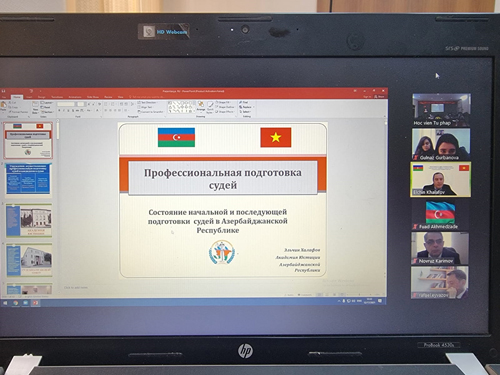Open the Arrange tool in Drawing group
The height and width of the screenshot is (375, 500).
201,106
